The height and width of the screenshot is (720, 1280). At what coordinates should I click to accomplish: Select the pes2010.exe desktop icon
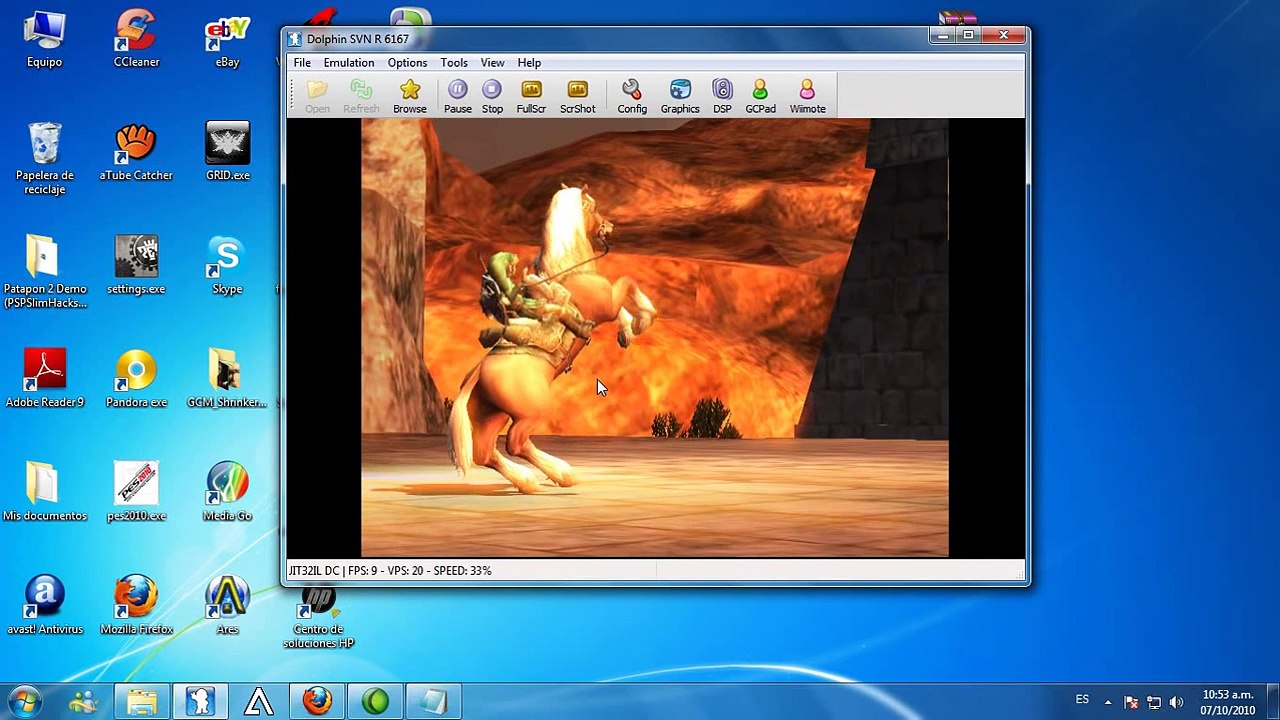pos(136,492)
